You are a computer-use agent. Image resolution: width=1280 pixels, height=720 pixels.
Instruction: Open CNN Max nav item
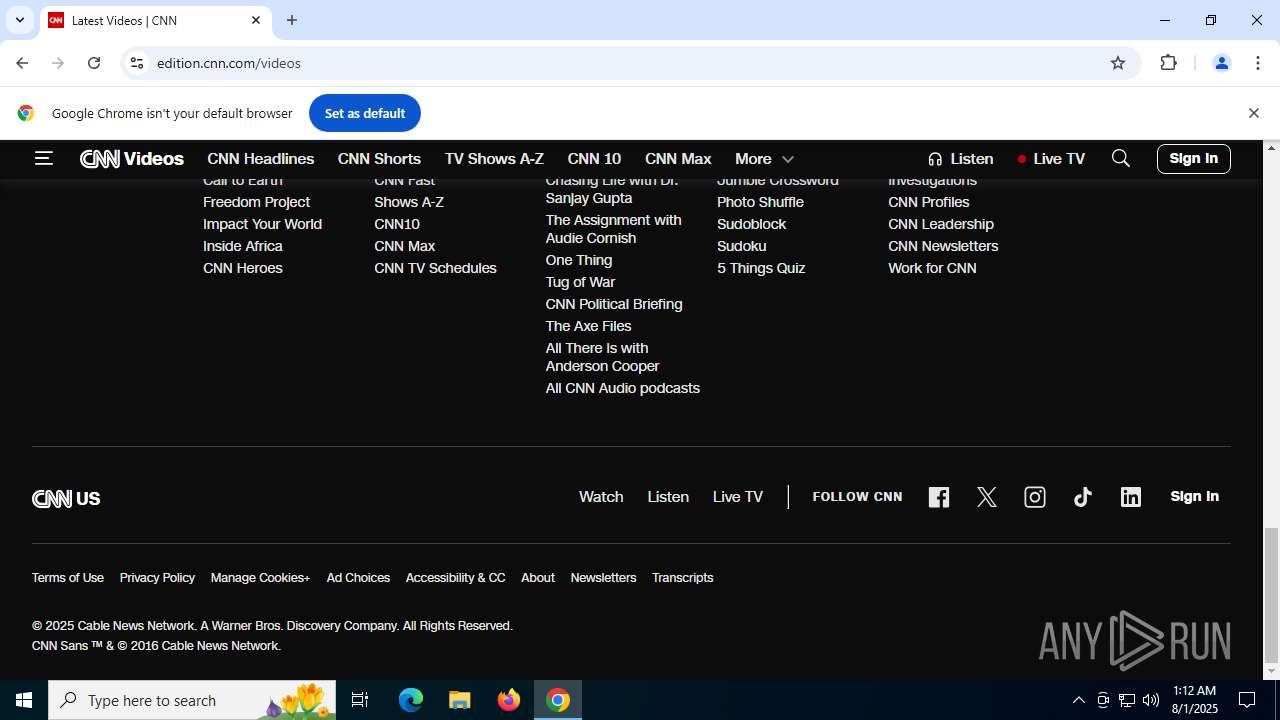(x=678, y=159)
